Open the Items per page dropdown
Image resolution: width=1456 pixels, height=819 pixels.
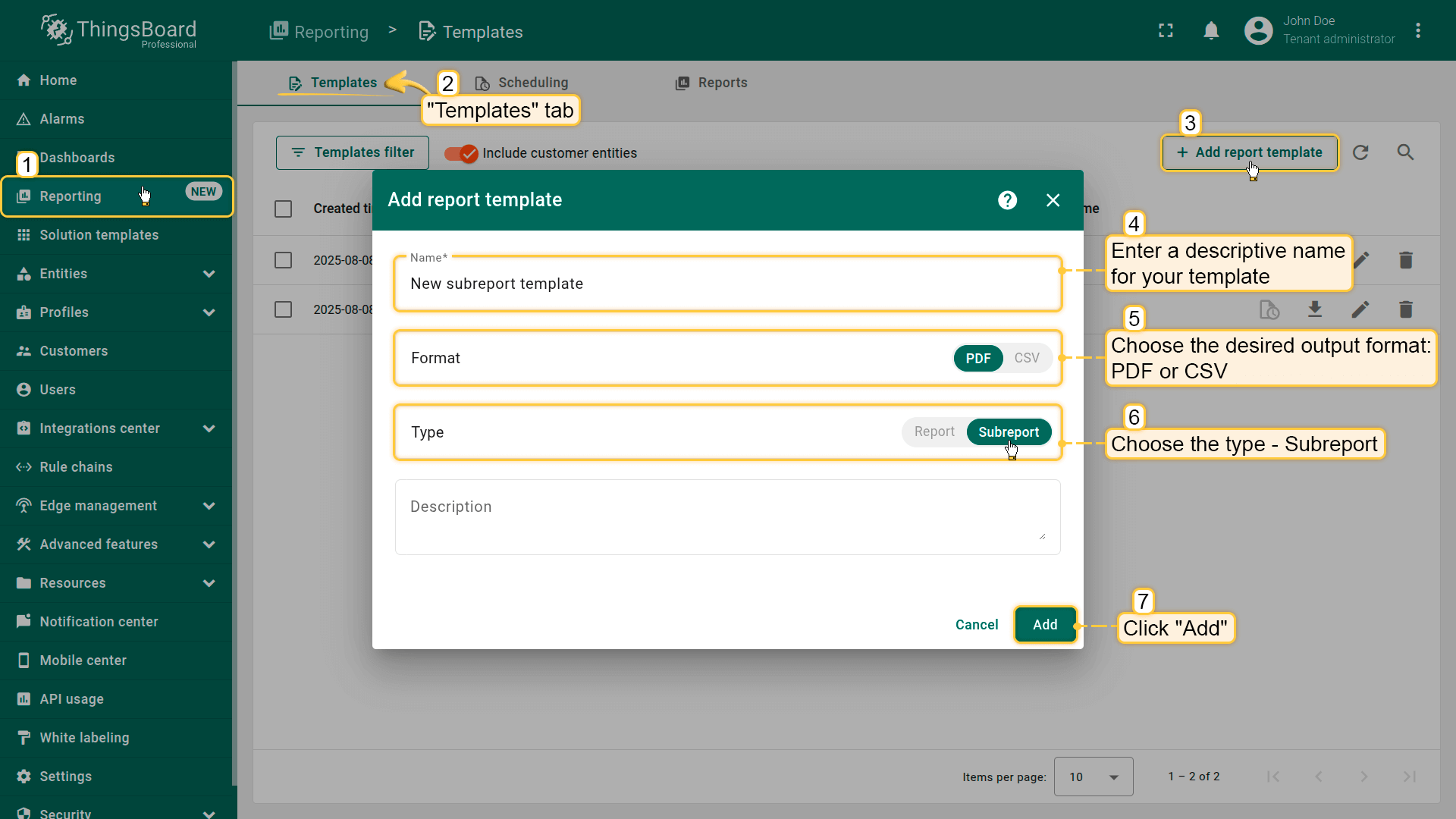[1093, 777]
